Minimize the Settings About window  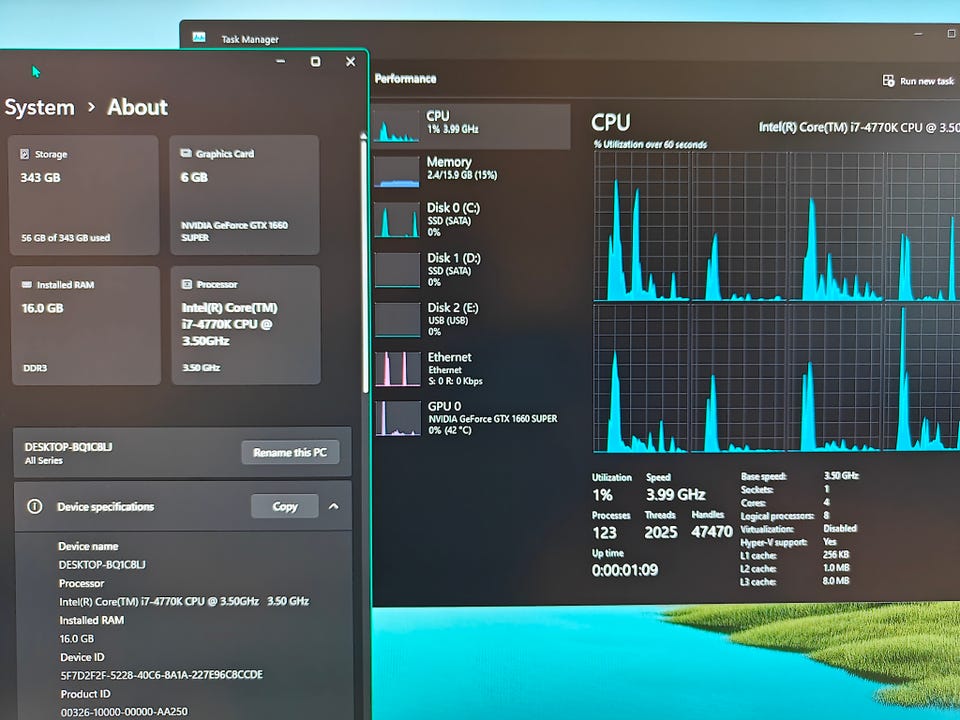click(280, 61)
